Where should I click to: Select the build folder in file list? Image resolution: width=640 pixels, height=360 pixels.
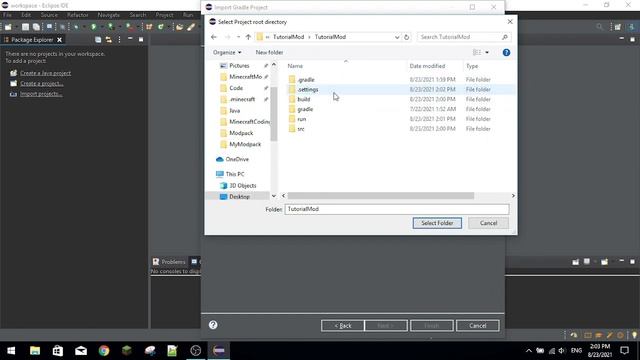304,99
